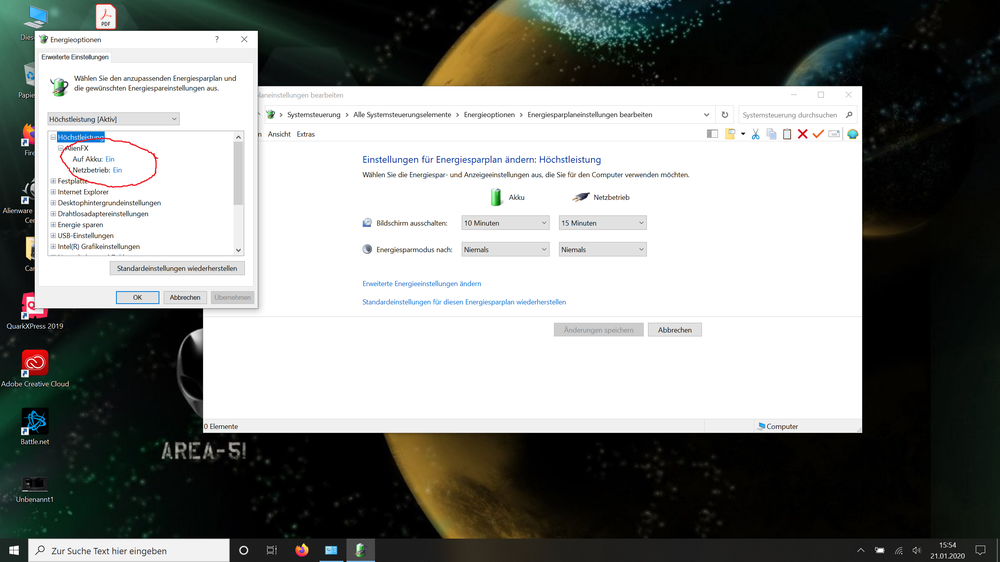Viewport: 1000px width, 562px height.
Task: Open Akku Bildschirm ausschalten 10 Minuten dropdown
Action: pyautogui.click(x=505, y=223)
